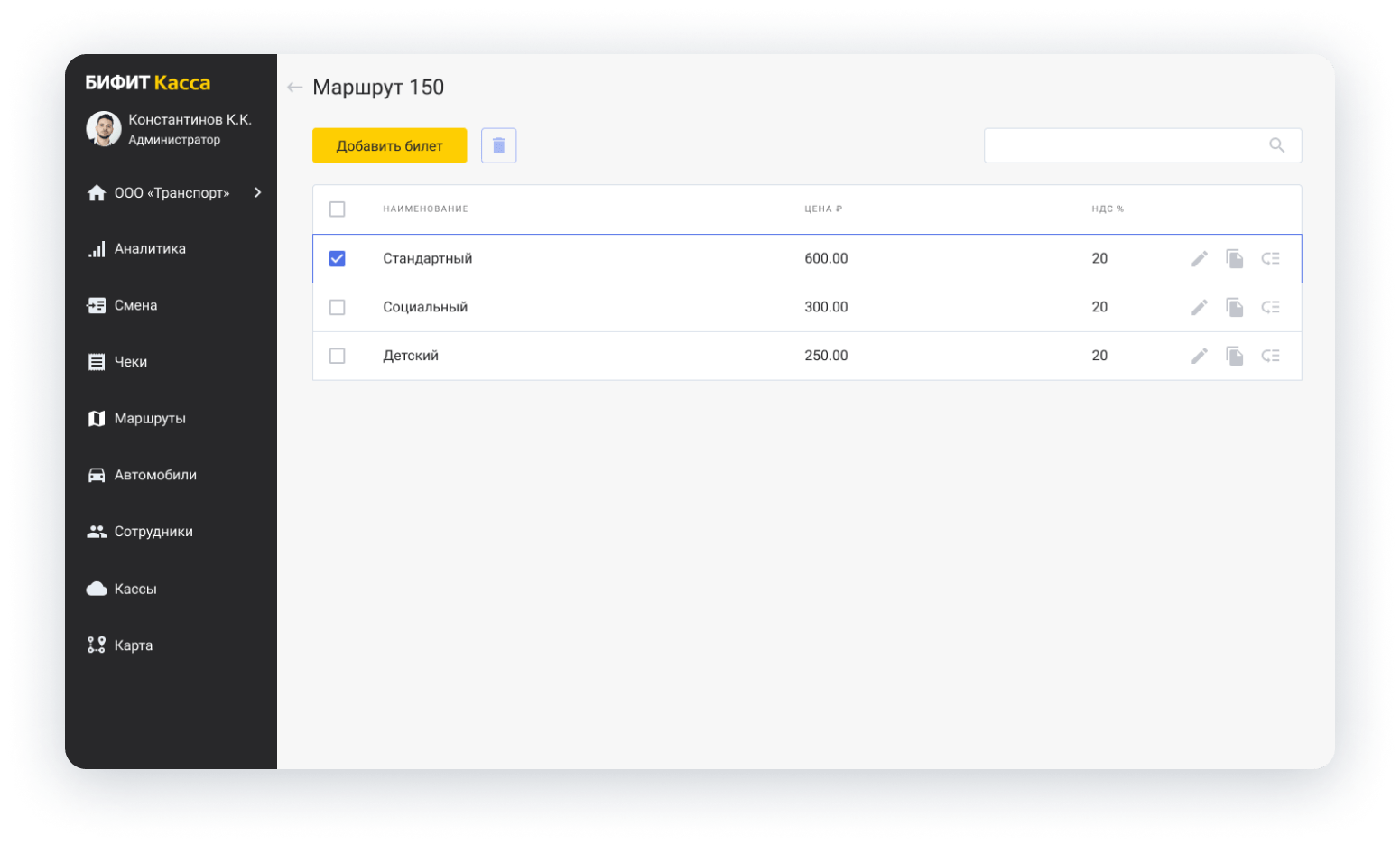Image resolution: width=1400 pixels, height=845 pixels.
Task: Click the Добавить билет button
Action: point(389,145)
